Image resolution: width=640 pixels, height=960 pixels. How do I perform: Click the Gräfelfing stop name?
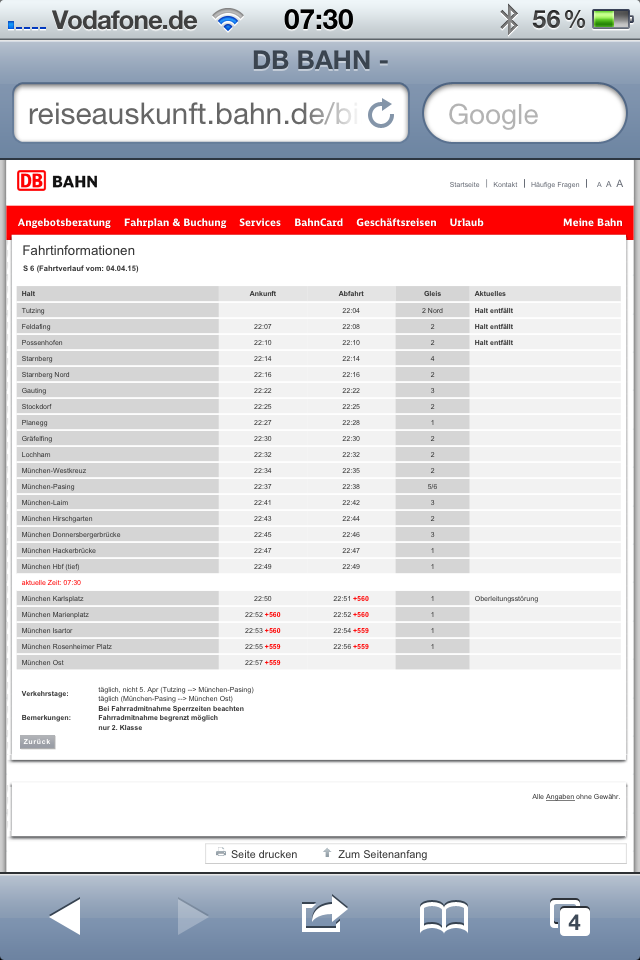coord(37,438)
